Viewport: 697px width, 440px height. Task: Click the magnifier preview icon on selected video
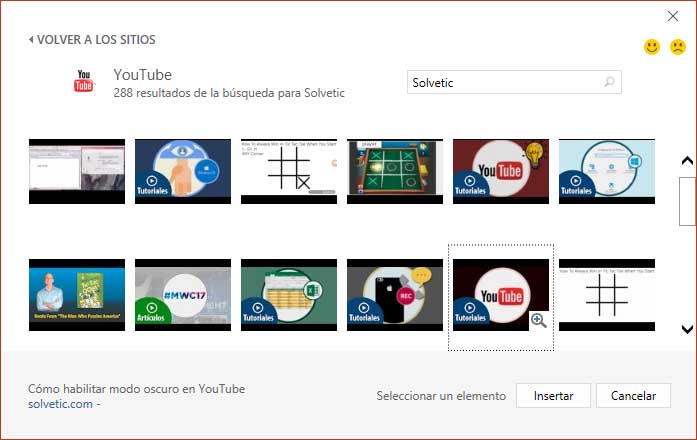539,320
